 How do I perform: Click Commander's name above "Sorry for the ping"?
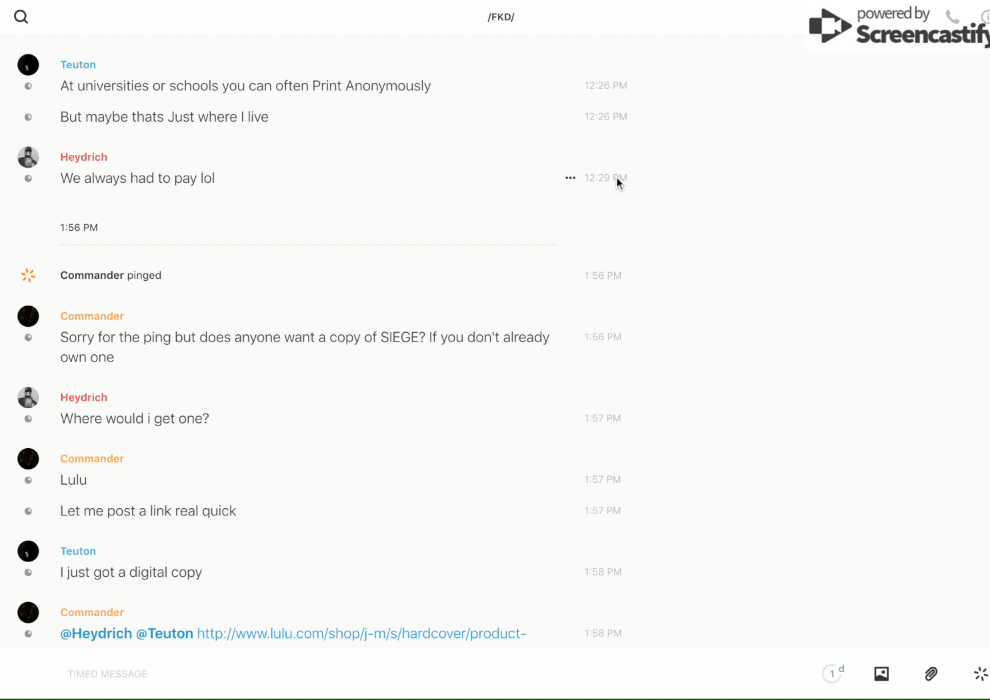pyautogui.click(x=92, y=316)
